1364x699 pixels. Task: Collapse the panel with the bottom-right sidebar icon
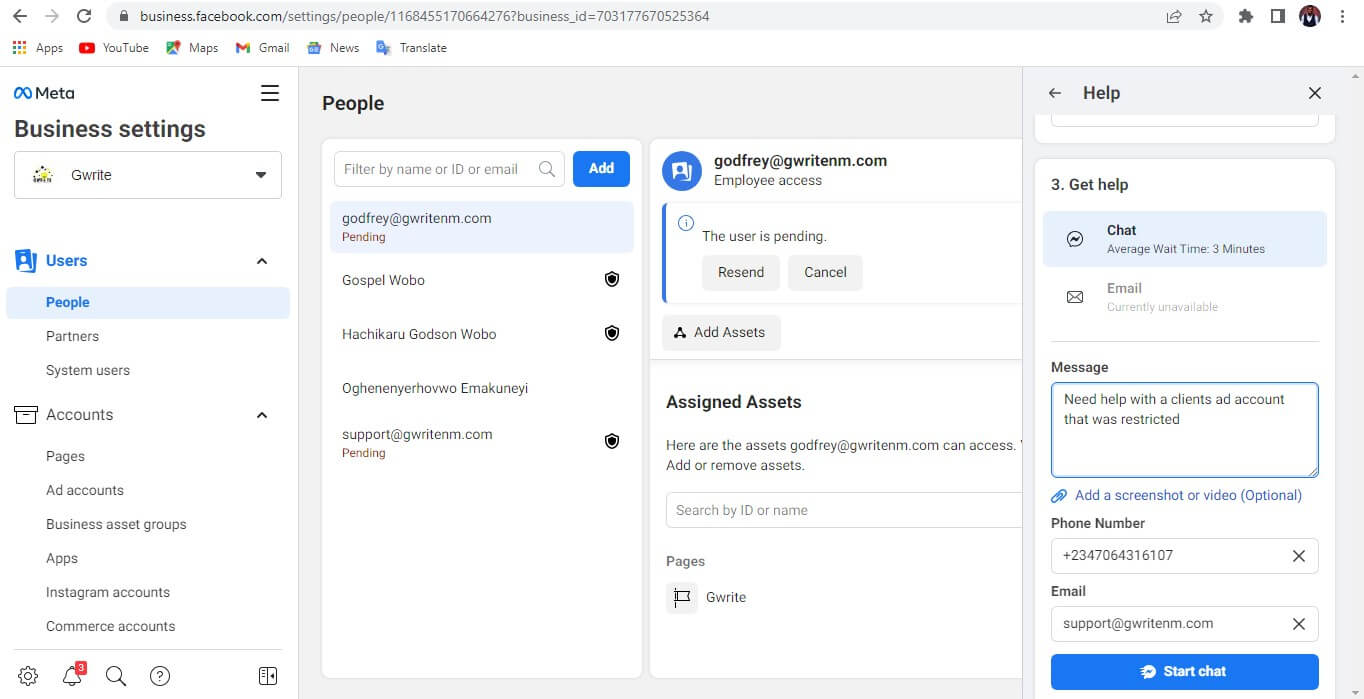(x=267, y=676)
